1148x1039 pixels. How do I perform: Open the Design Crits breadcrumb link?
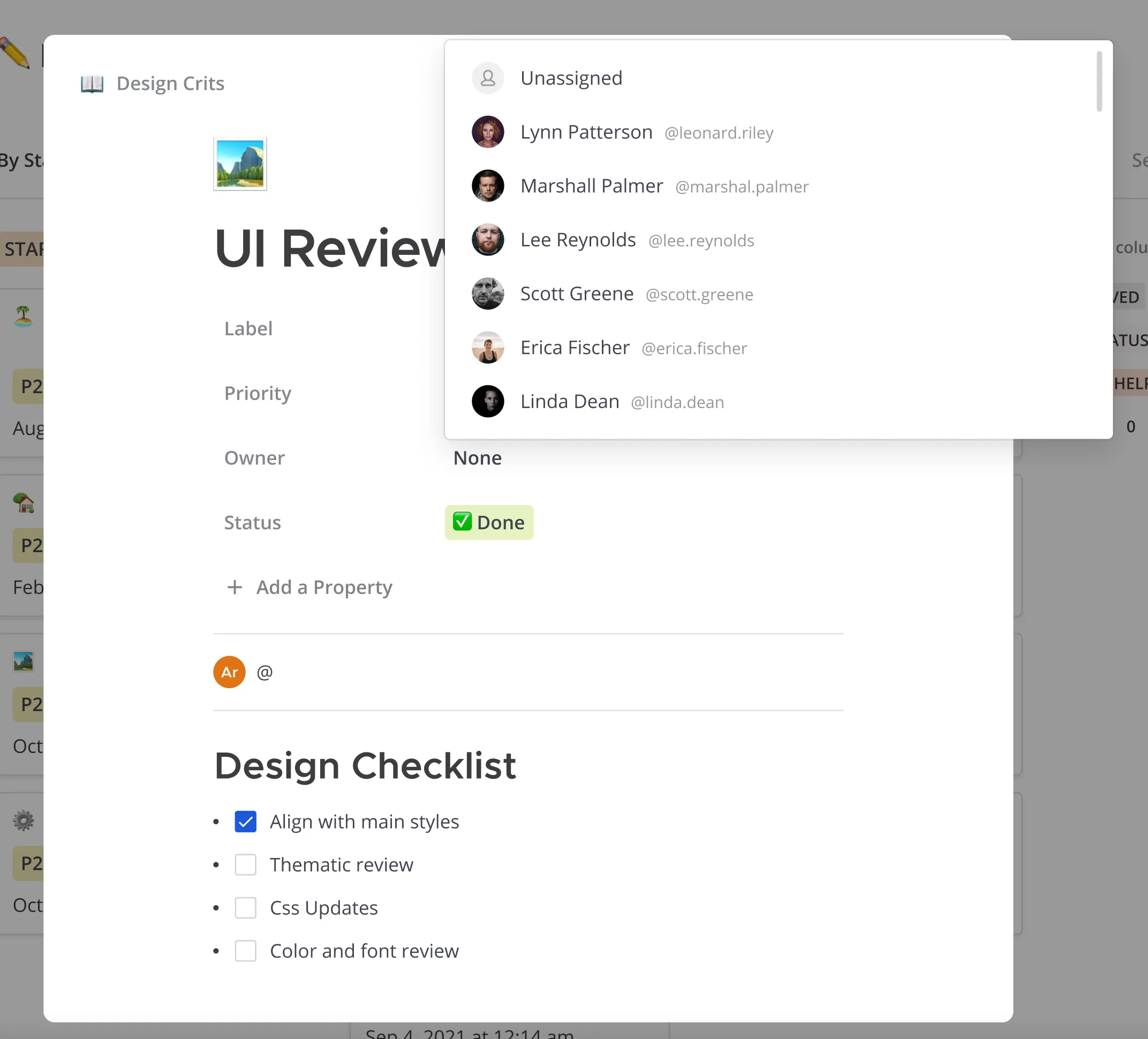click(170, 84)
